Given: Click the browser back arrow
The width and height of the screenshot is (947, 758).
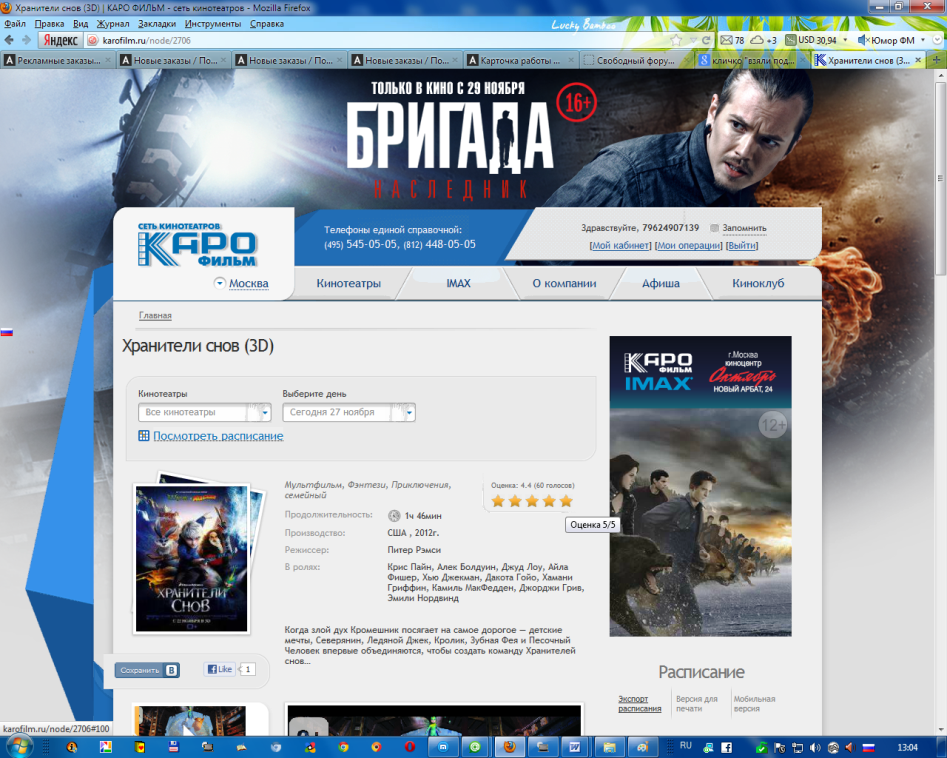Looking at the screenshot, I should click(x=9, y=40).
